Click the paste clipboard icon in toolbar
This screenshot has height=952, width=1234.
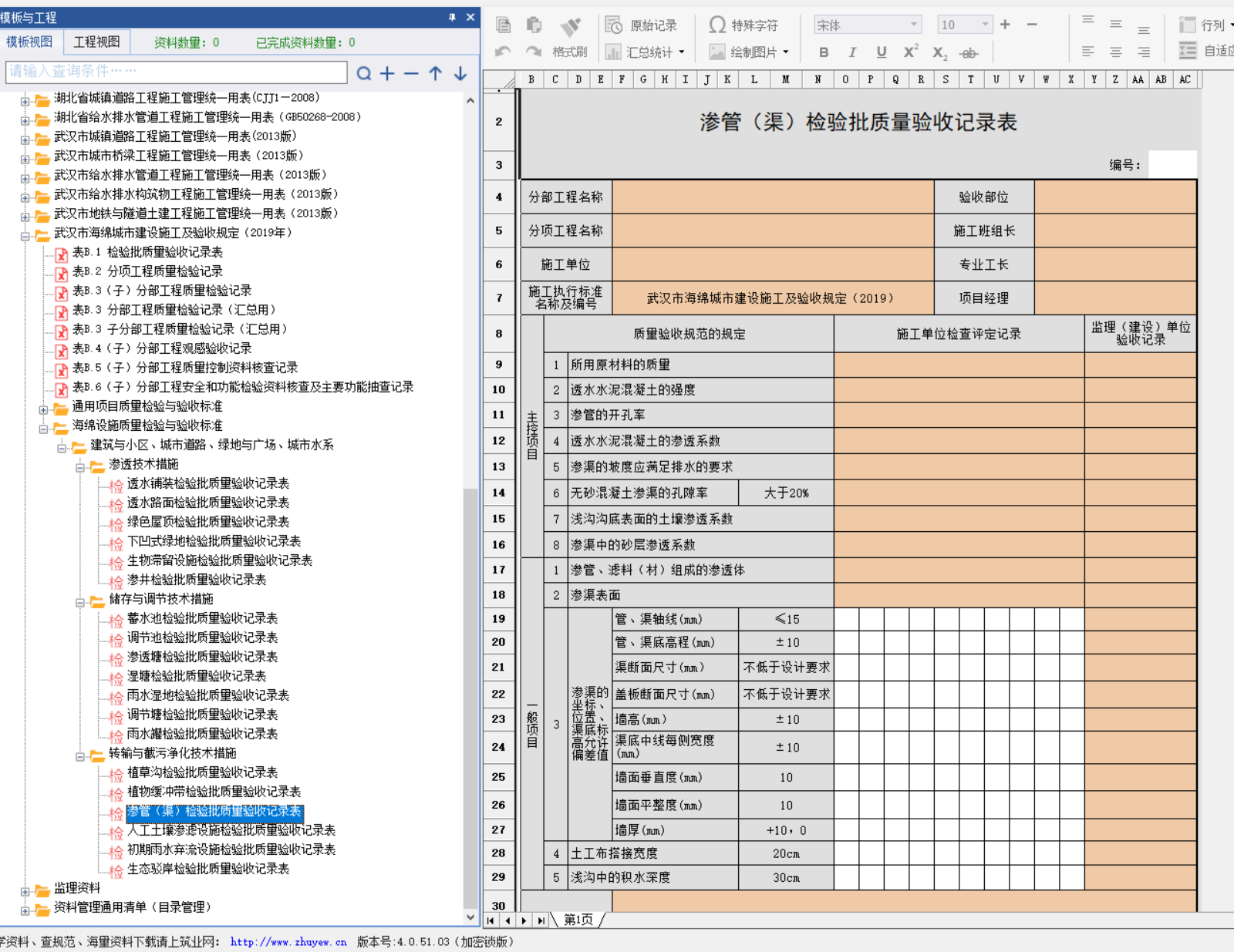coord(534,25)
